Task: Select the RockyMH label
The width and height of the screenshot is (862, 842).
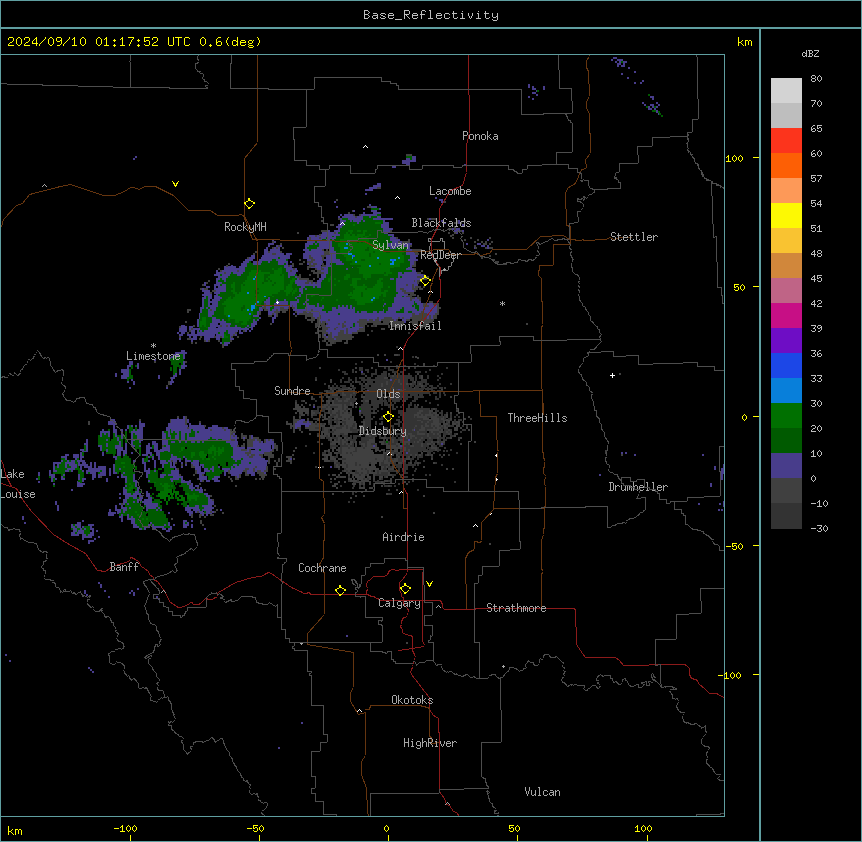Action: click(245, 226)
